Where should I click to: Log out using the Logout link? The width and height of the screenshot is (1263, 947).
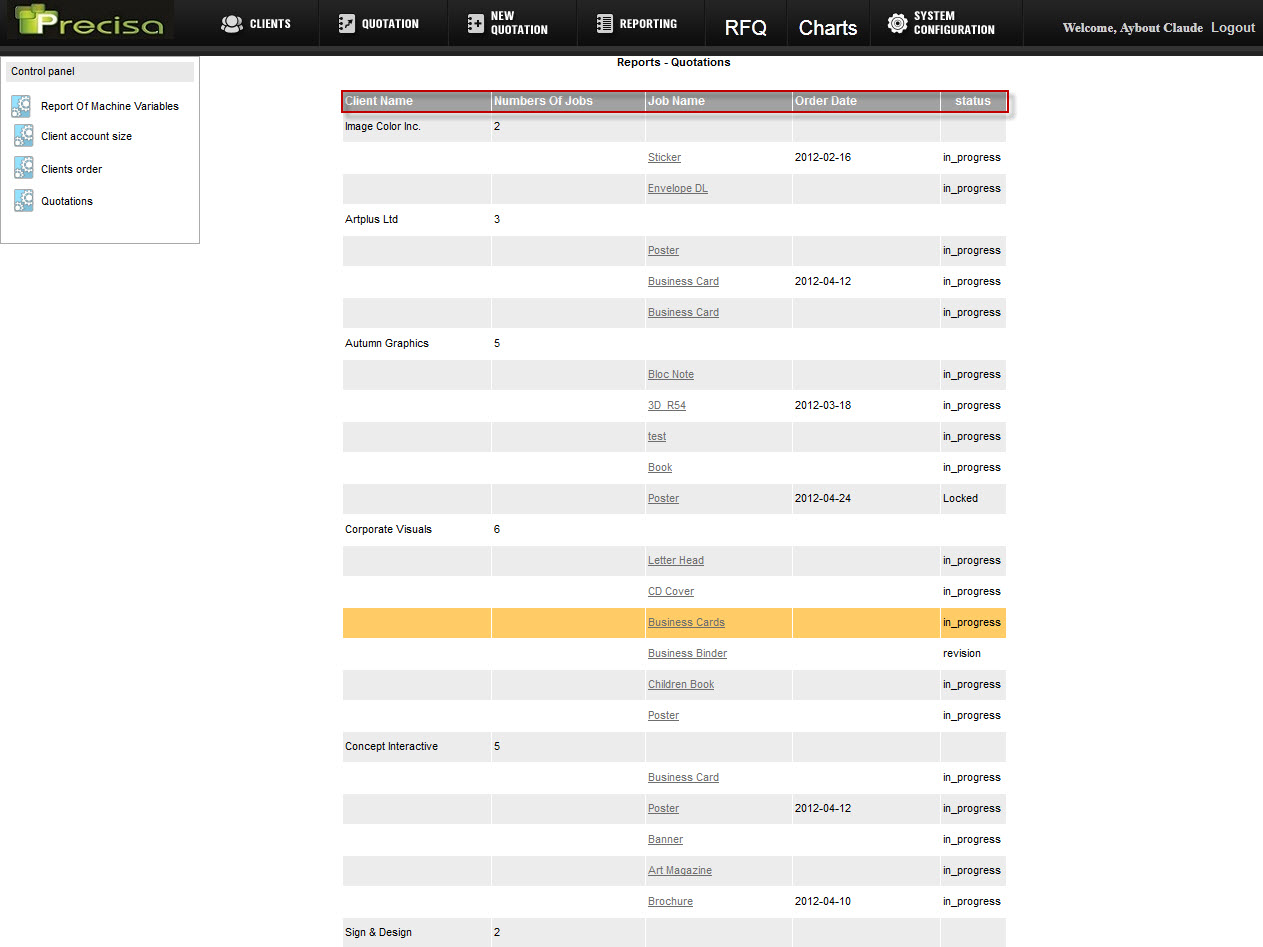click(1233, 27)
